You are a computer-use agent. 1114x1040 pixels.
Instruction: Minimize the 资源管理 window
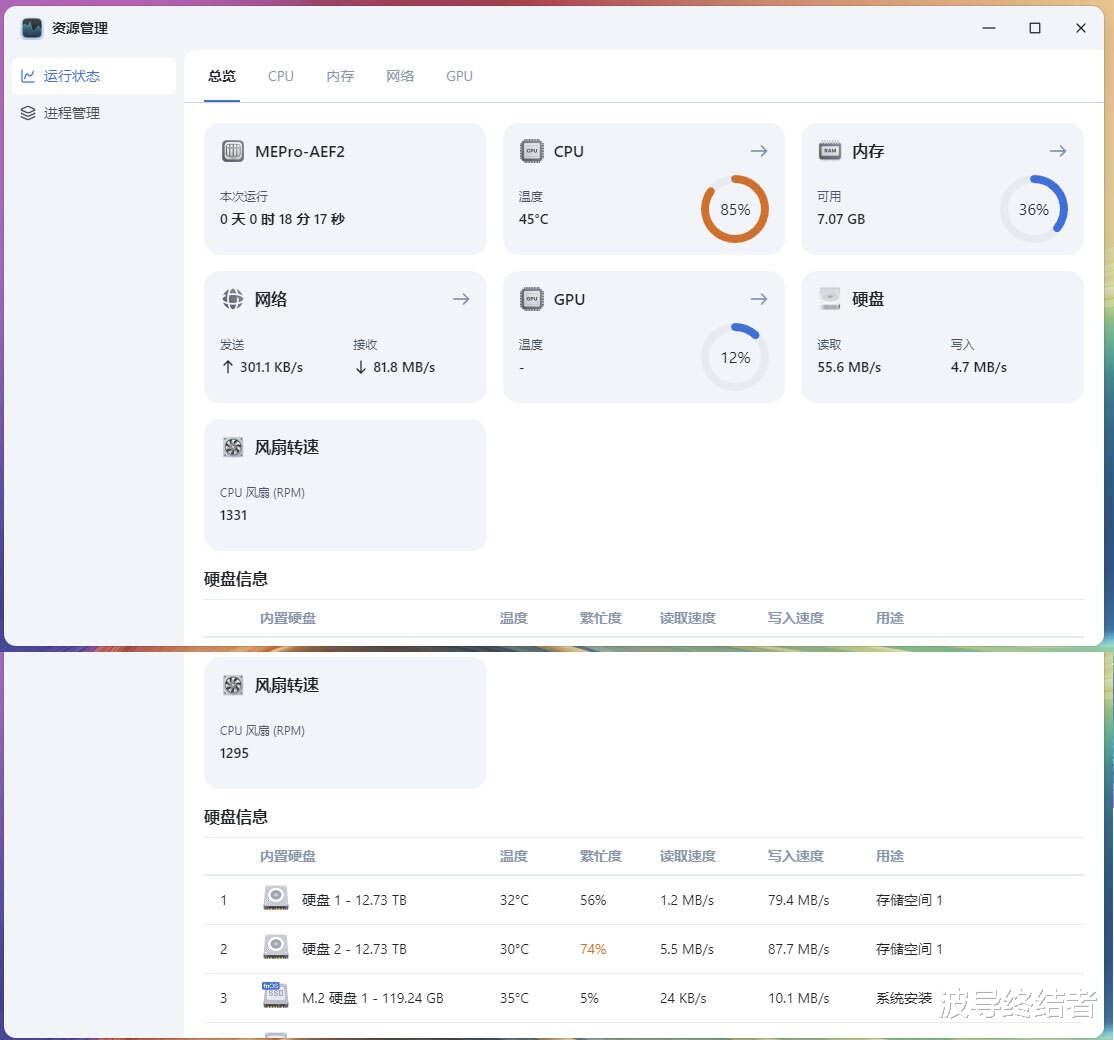[x=988, y=28]
